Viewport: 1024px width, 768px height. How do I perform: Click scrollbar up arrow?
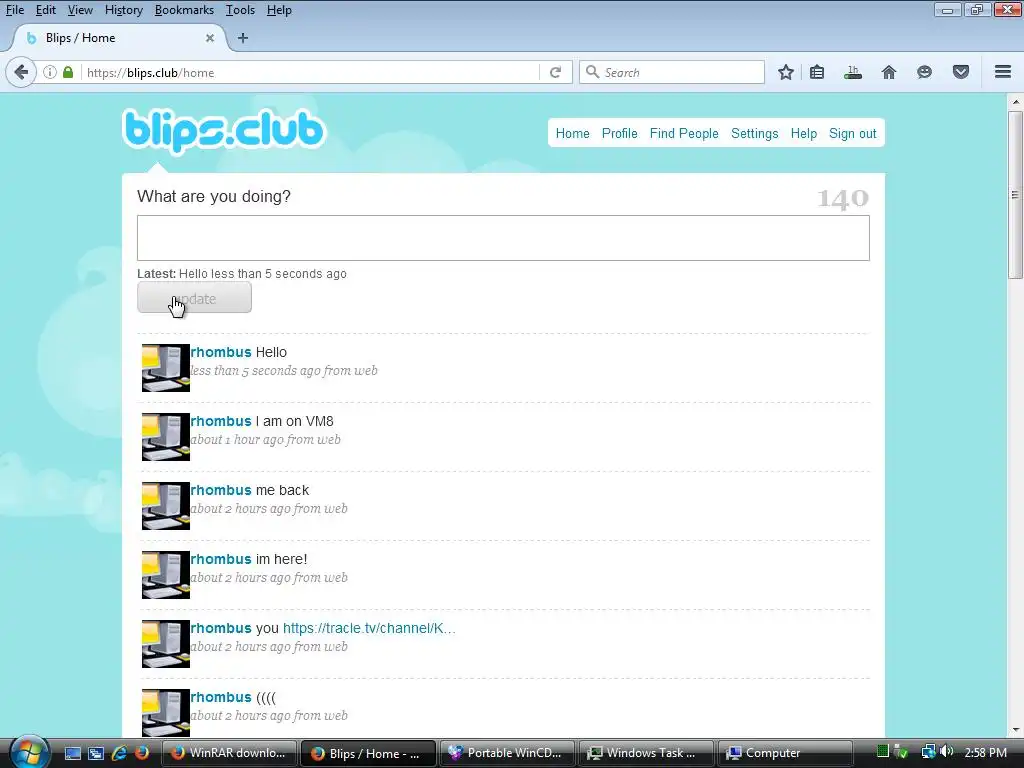point(1015,101)
